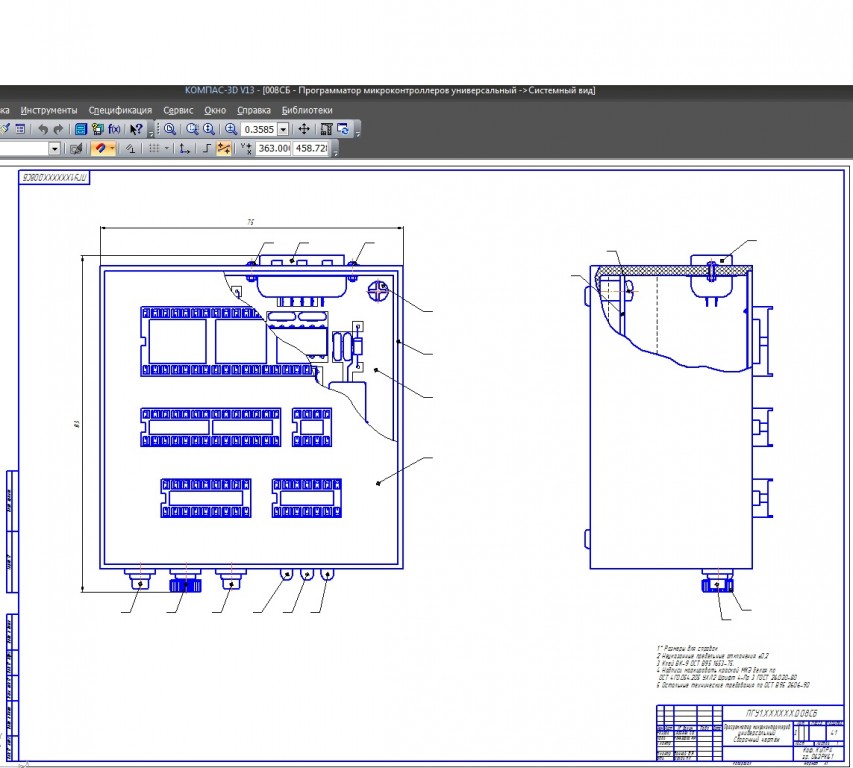Viewport: 853px width, 768px height.
Task: Activate the What's This help cursor
Action: click(136, 129)
